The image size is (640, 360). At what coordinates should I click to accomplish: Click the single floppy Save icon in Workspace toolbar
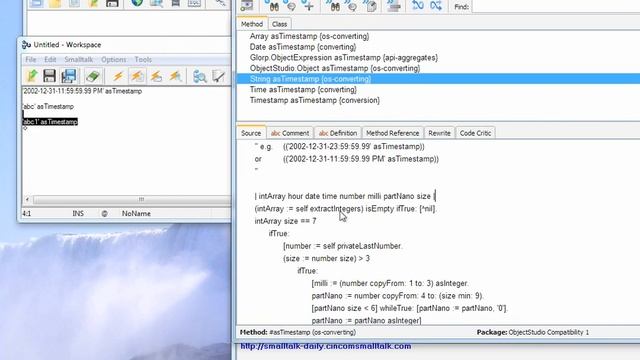click(49, 76)
